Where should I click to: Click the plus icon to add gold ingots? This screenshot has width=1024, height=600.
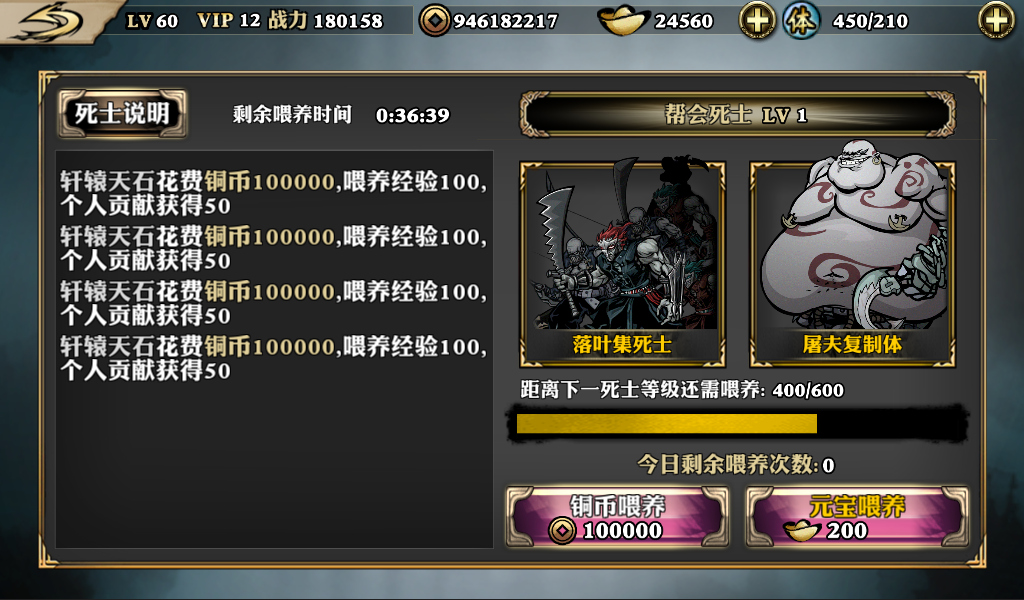pyautogui.click(x=757, y=20)
